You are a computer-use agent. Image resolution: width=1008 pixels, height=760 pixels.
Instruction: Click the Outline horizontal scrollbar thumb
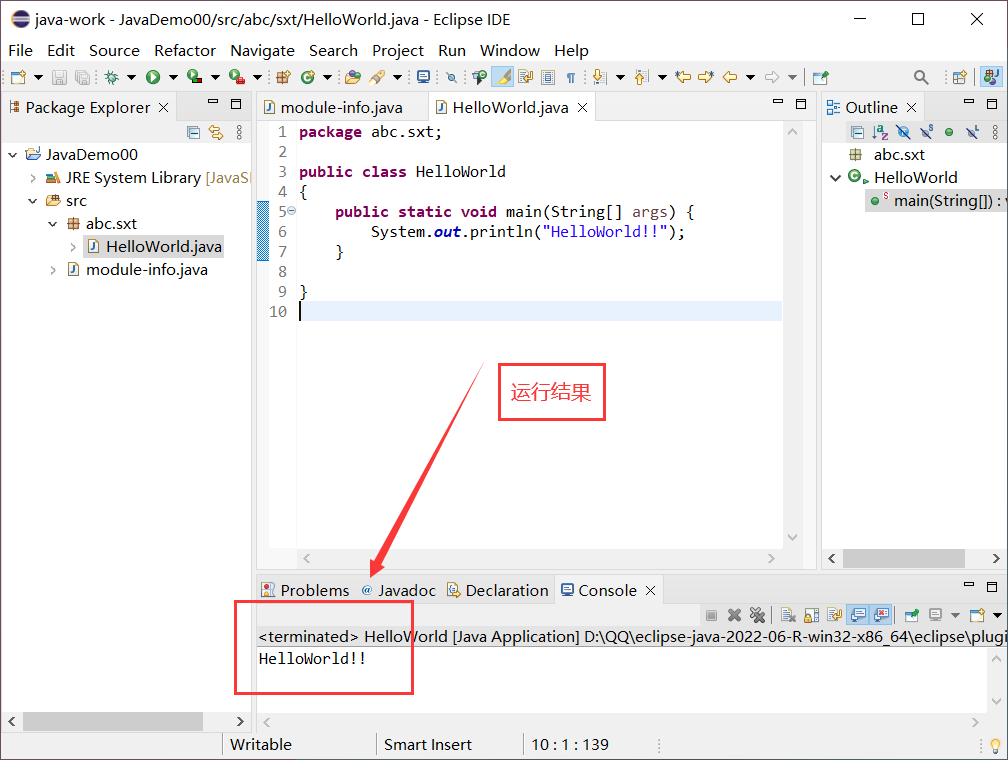903,558
